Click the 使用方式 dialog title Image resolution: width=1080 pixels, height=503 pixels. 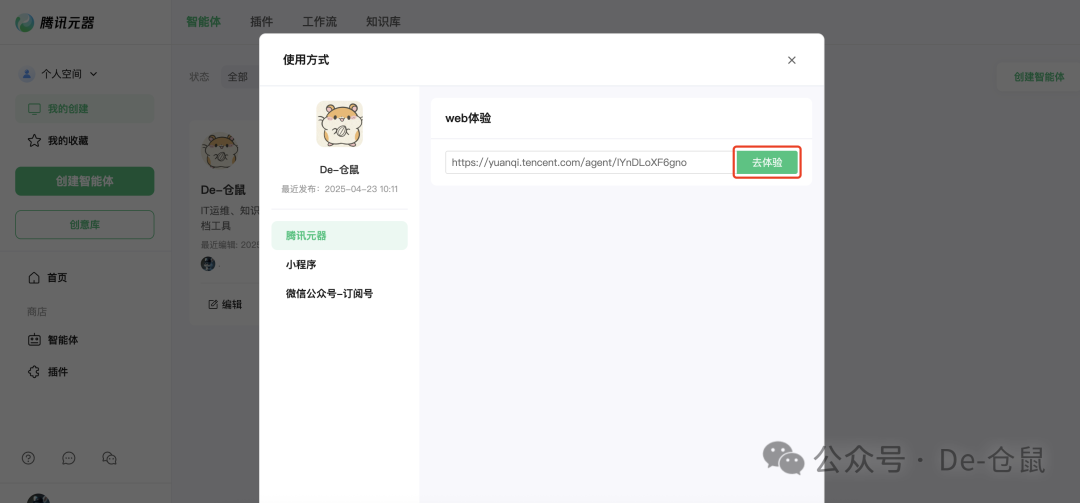(x=306, y=60)
